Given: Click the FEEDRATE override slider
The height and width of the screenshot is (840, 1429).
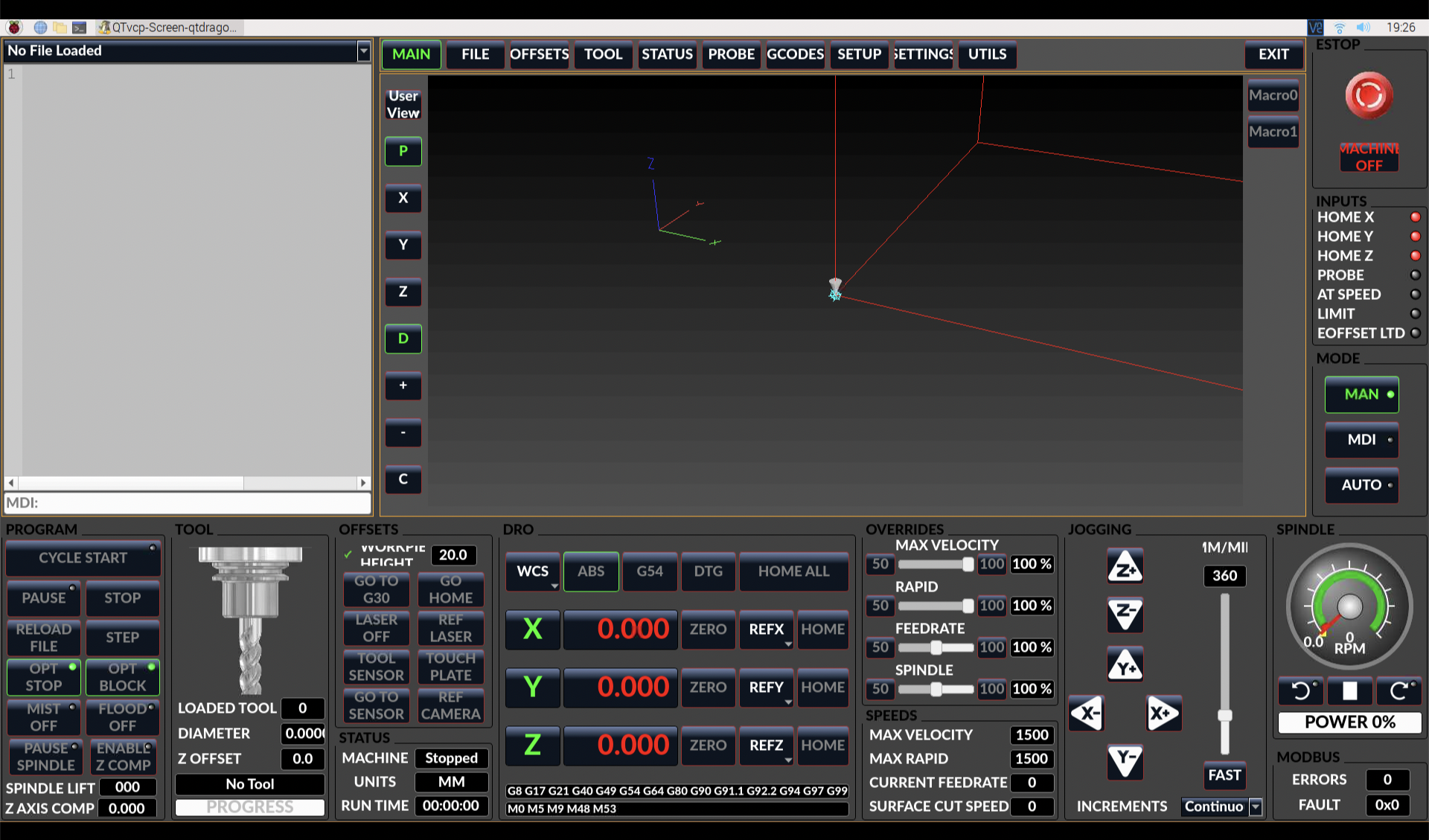Looking at the screenshot, I should coord(936,648).
